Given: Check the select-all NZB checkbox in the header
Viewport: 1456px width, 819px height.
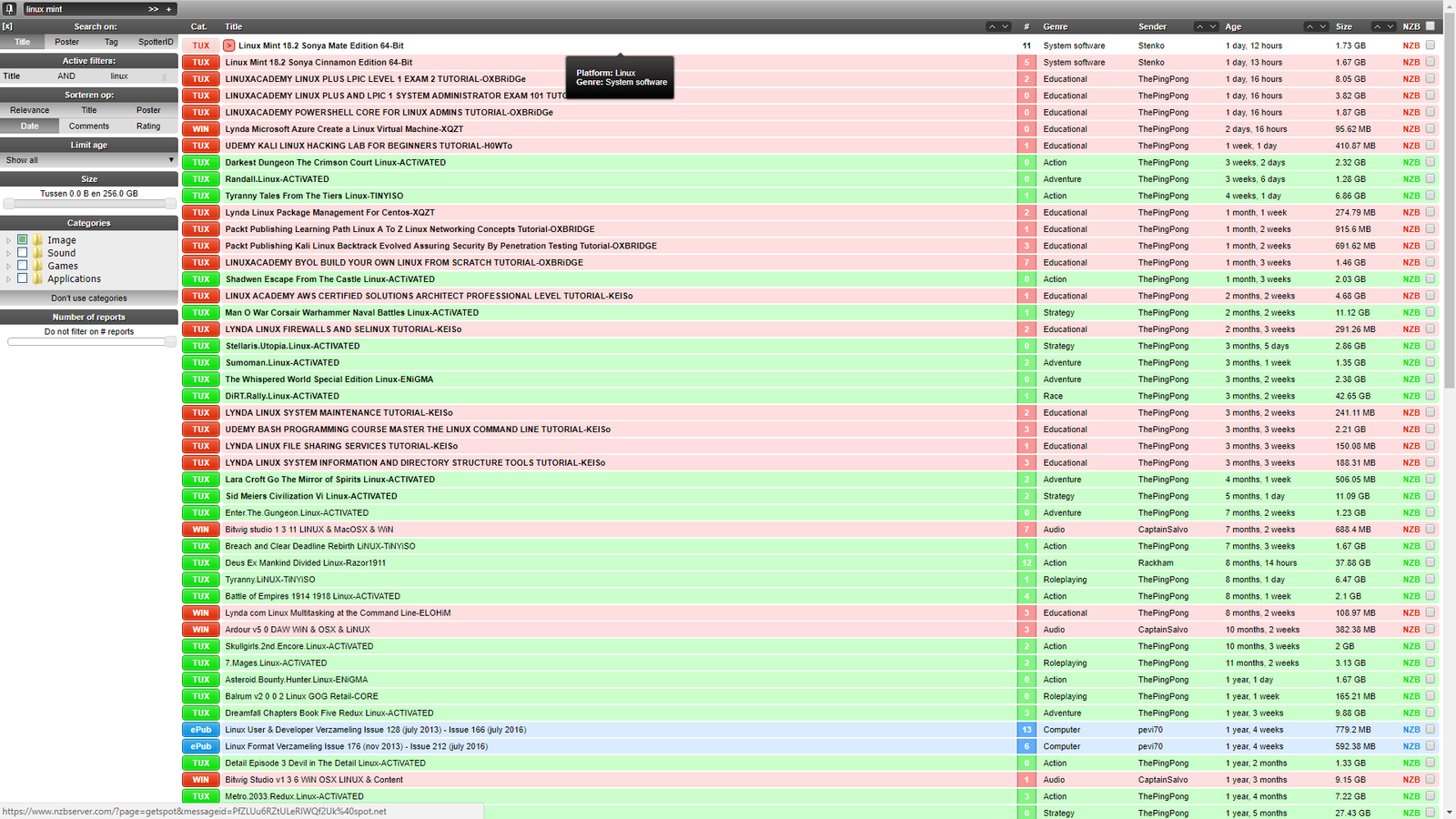Looking at the screenshot, I should (x=1432, y=26).
